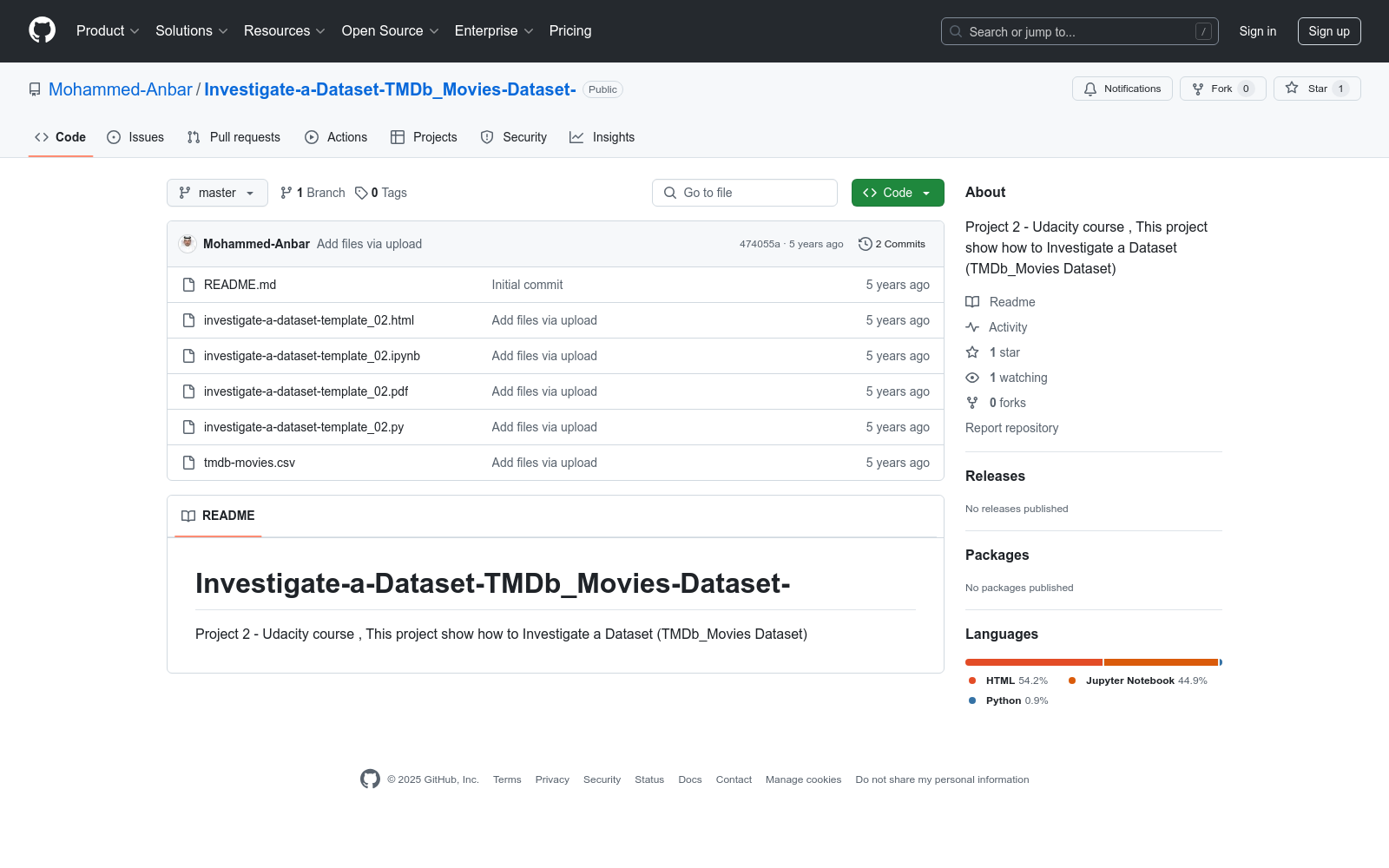Open the Insights tab
This screenshot has height=868, width=1389.
coord(602,137)
